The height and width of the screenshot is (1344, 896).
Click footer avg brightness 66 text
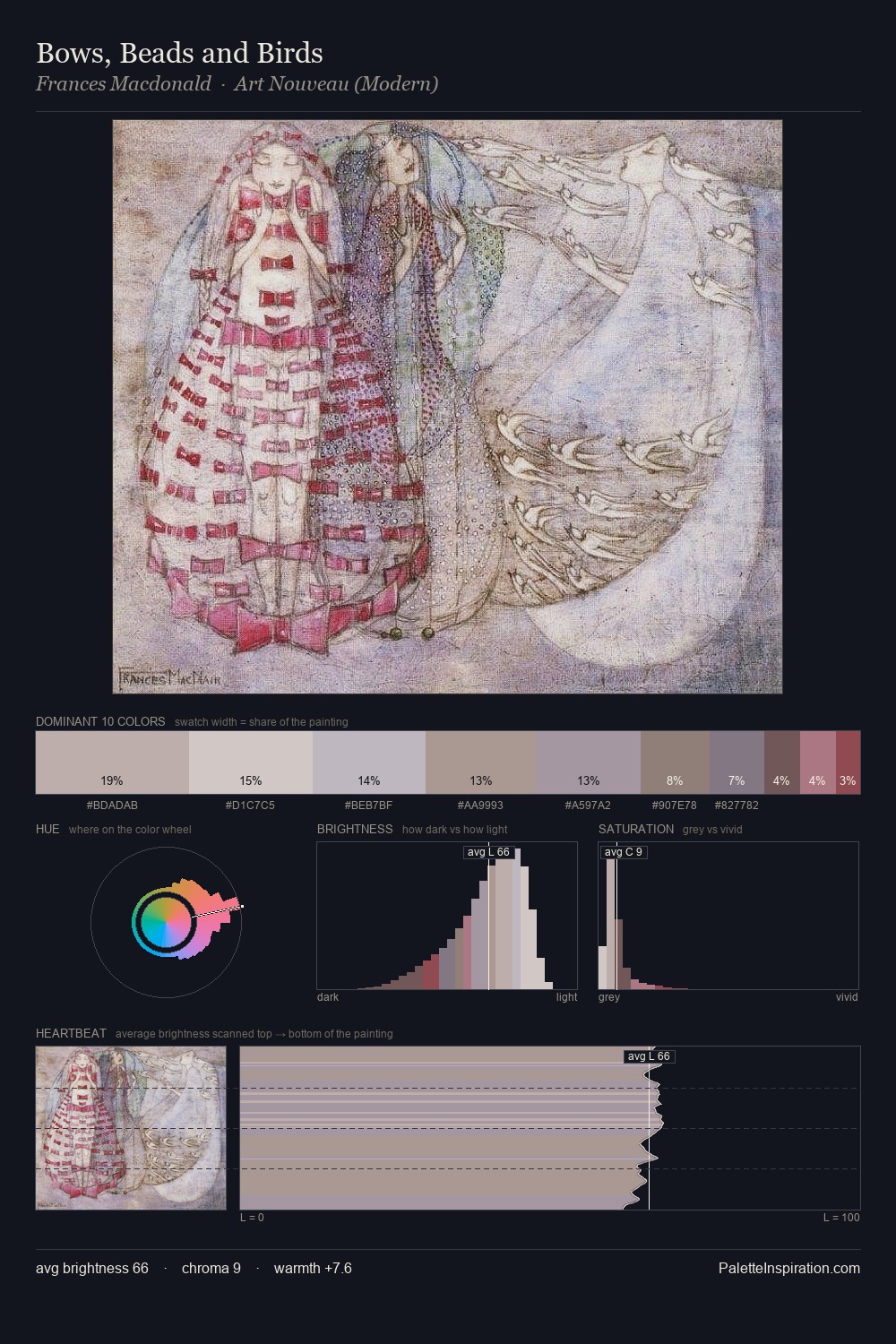pyautogui.click(x=92, y=1268)
